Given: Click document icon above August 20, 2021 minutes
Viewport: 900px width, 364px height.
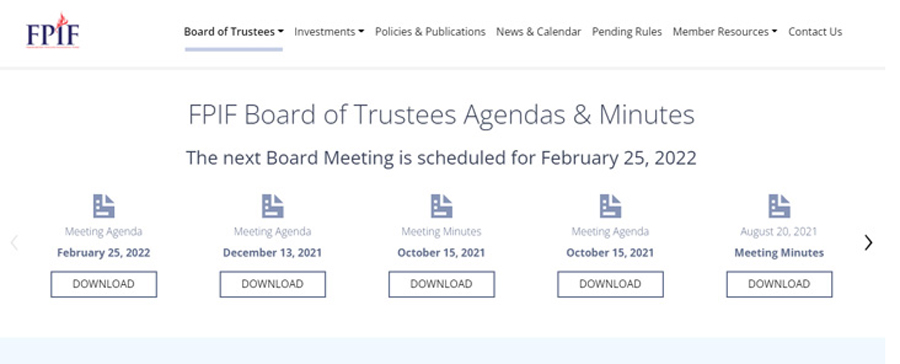Looking at the screenshot, I should pos(779,206).
